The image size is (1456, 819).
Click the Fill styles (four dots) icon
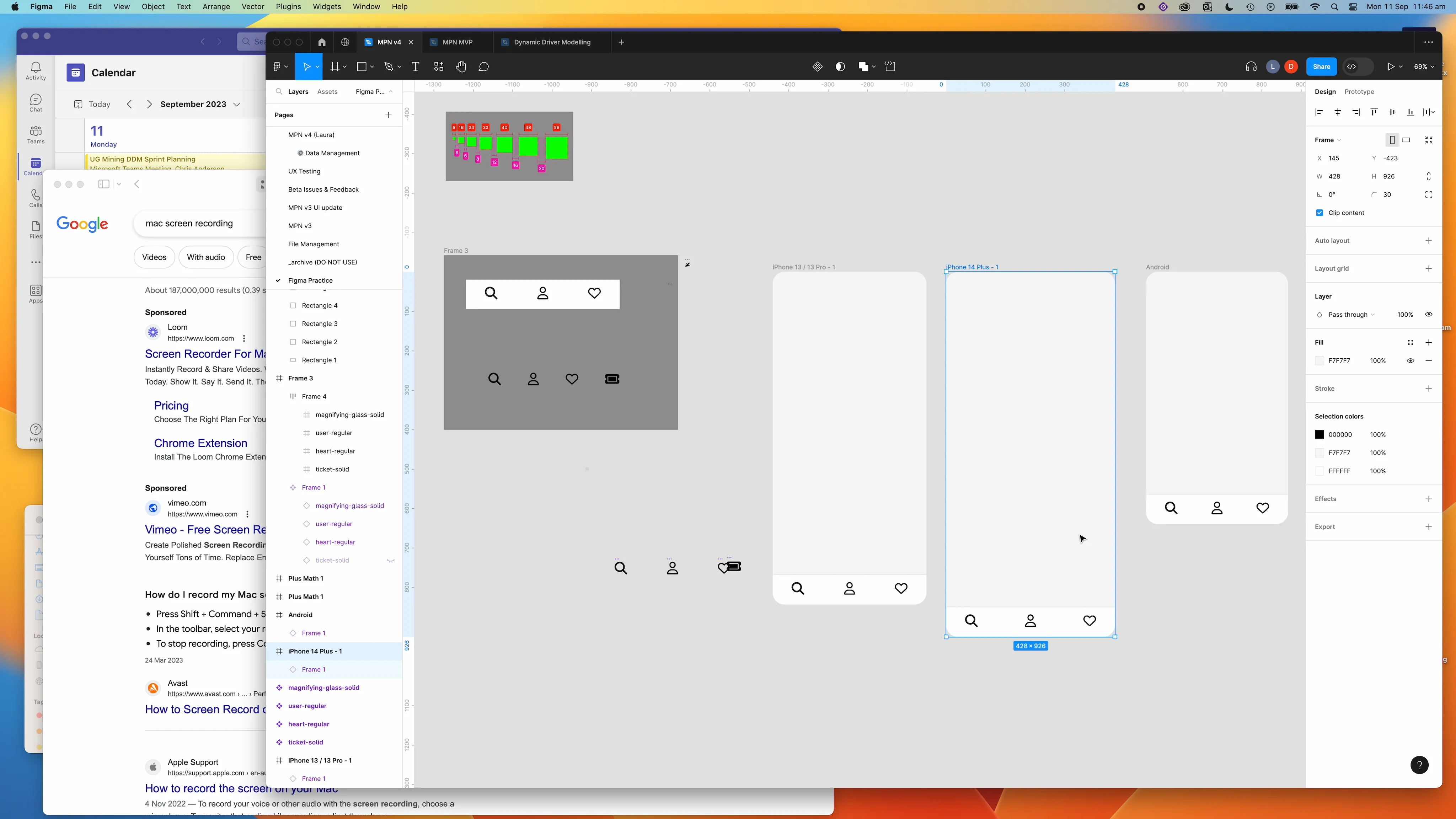tap(1410, 343)
